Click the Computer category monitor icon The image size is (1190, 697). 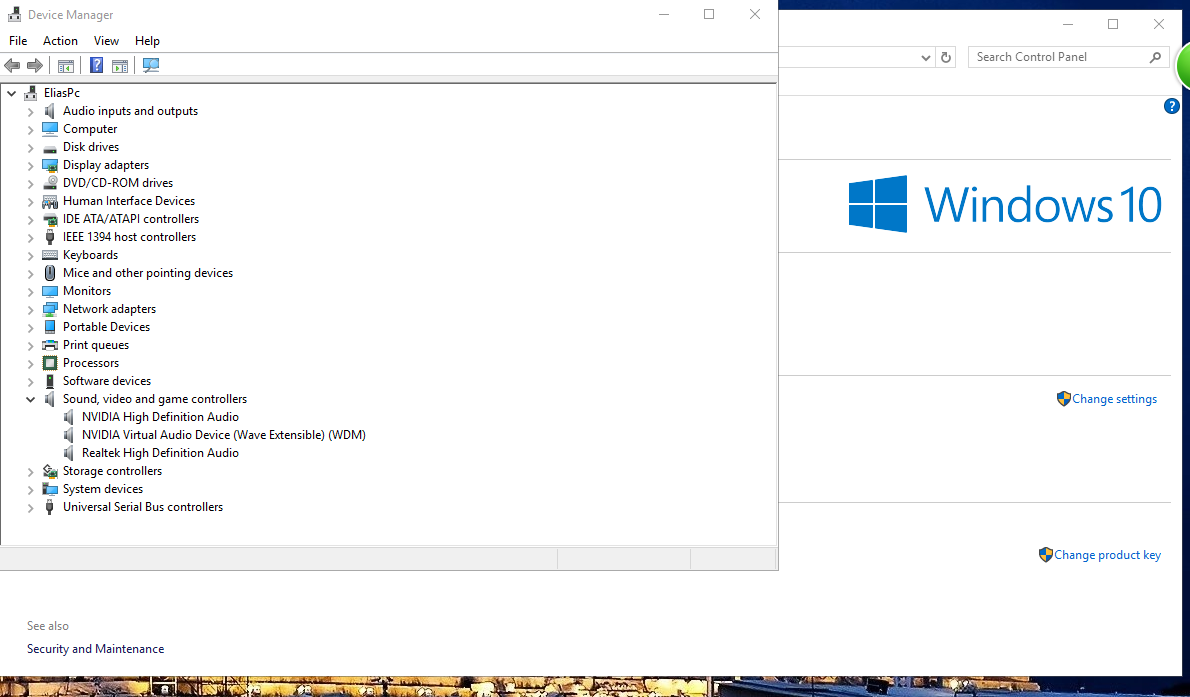(x=50, y=129)
